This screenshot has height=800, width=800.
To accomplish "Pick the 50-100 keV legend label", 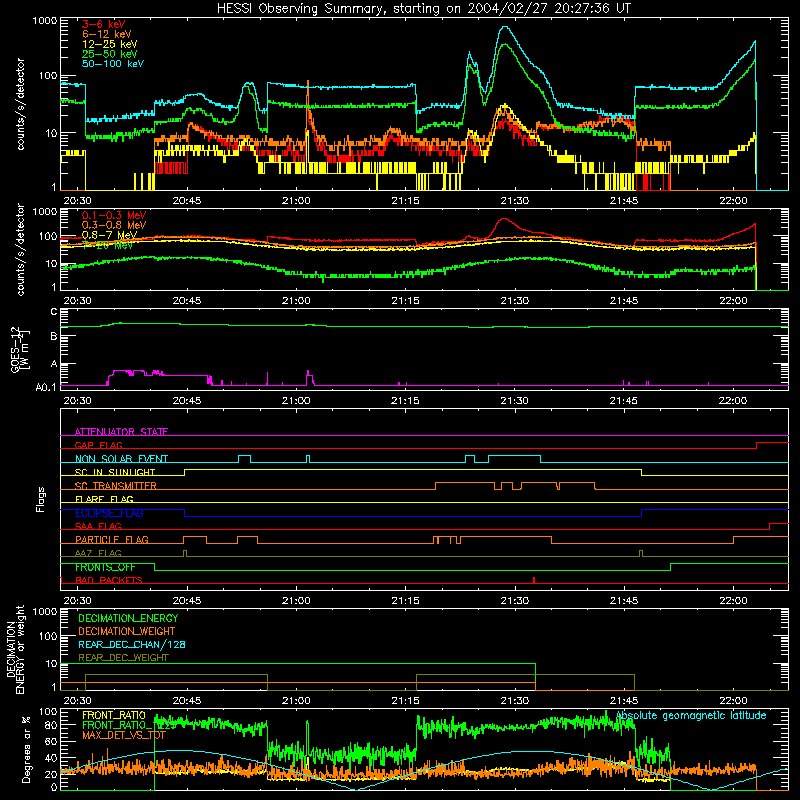I will [113, 63].
